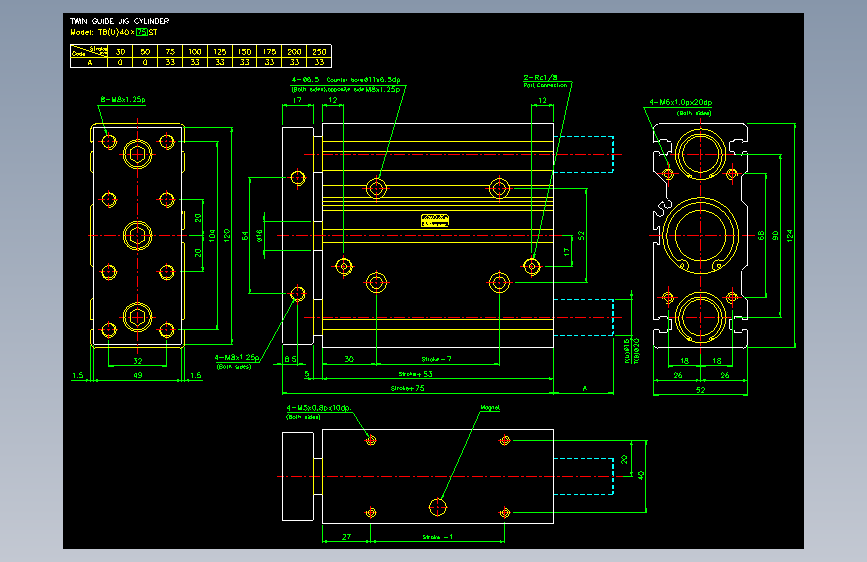Pick the '120' vertical dimension
Image resolution: width=867 pixels, height=562 pixels.
click(227, 235)
